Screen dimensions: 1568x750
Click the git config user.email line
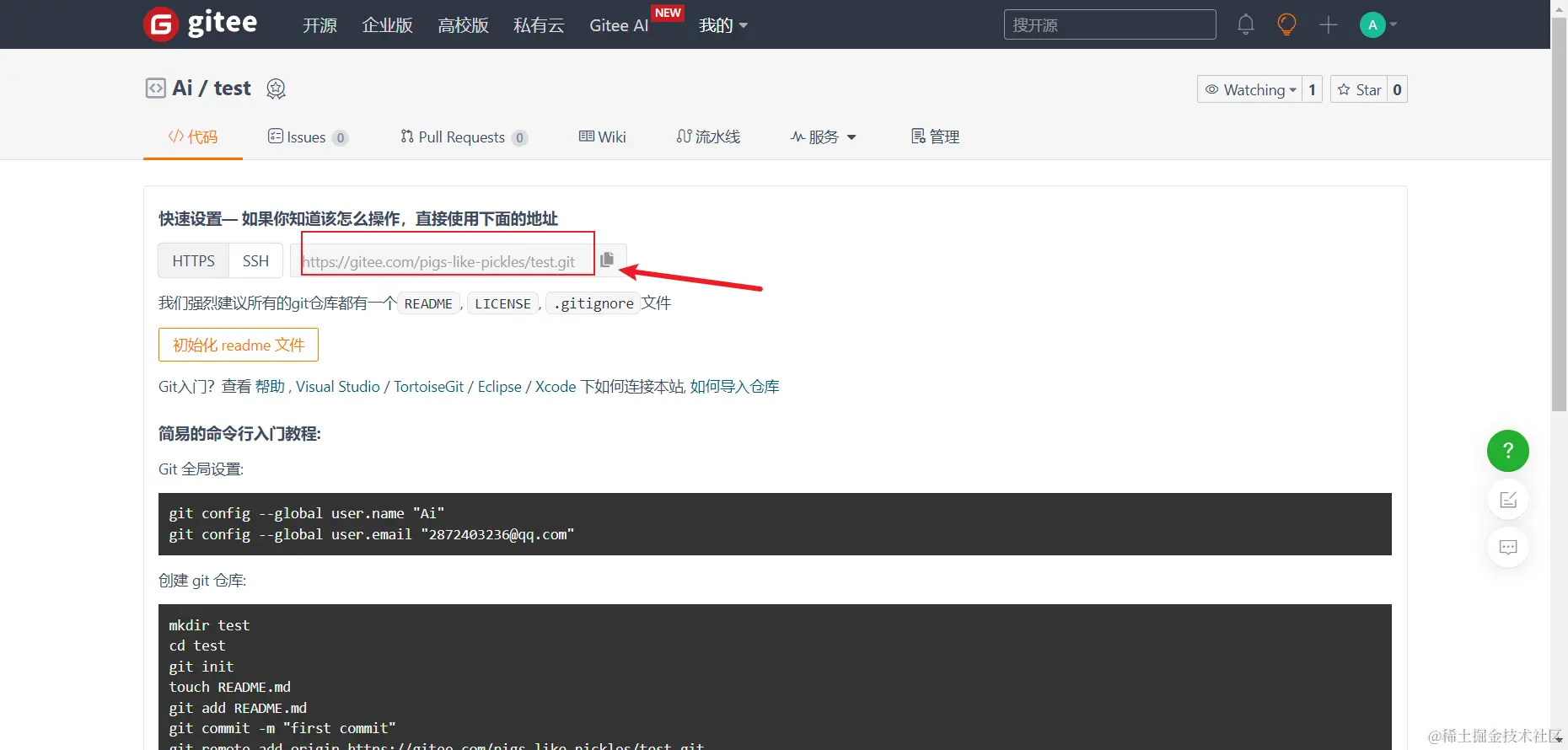pyautogui.click(x=371, y=534)
